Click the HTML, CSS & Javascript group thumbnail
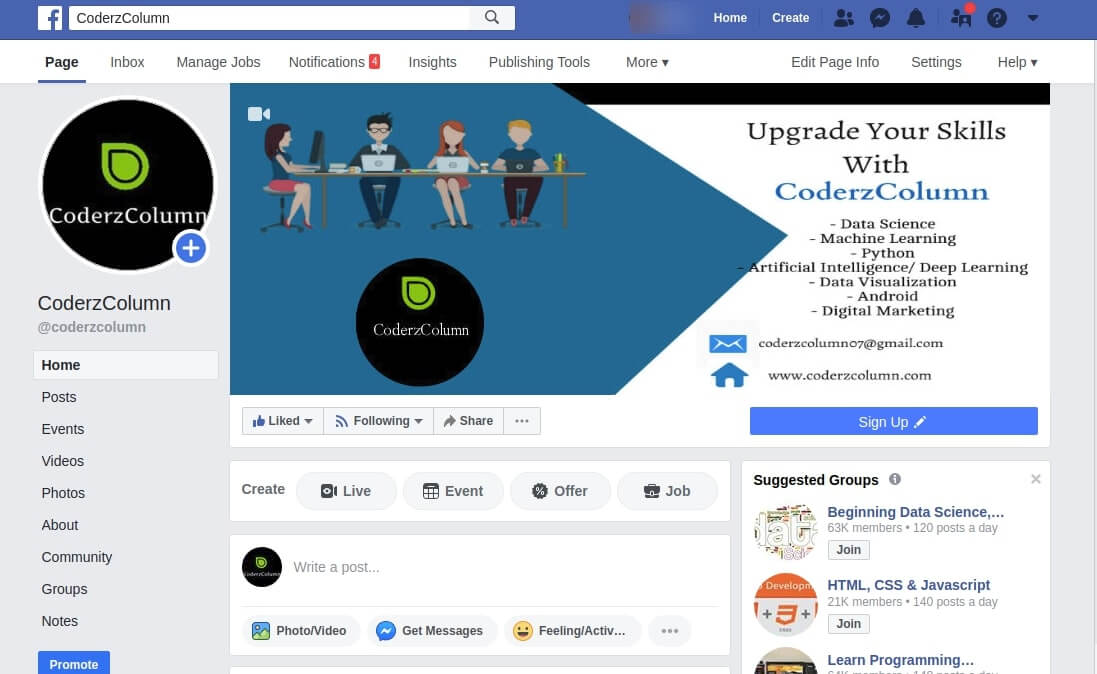This screenshot has height=674, width=1097. [x=786, y=605]
